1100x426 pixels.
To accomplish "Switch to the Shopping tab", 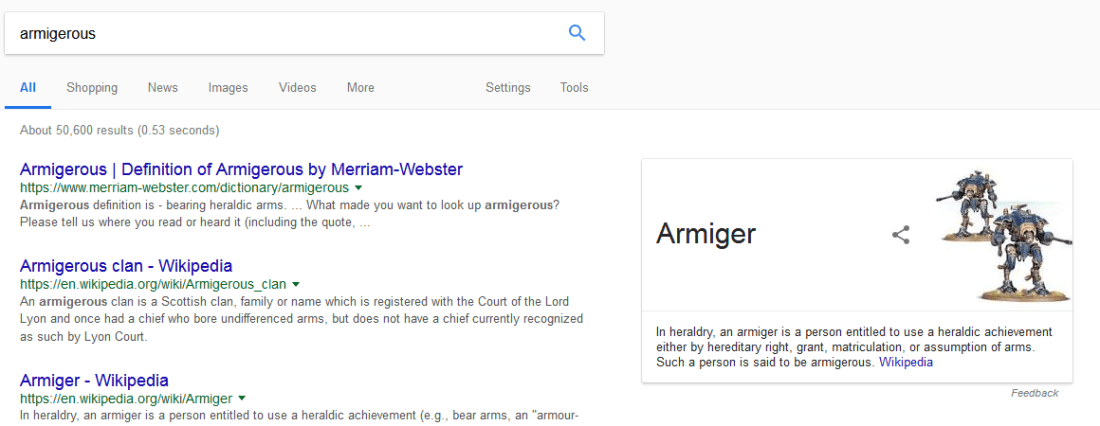I will [92, 88].
